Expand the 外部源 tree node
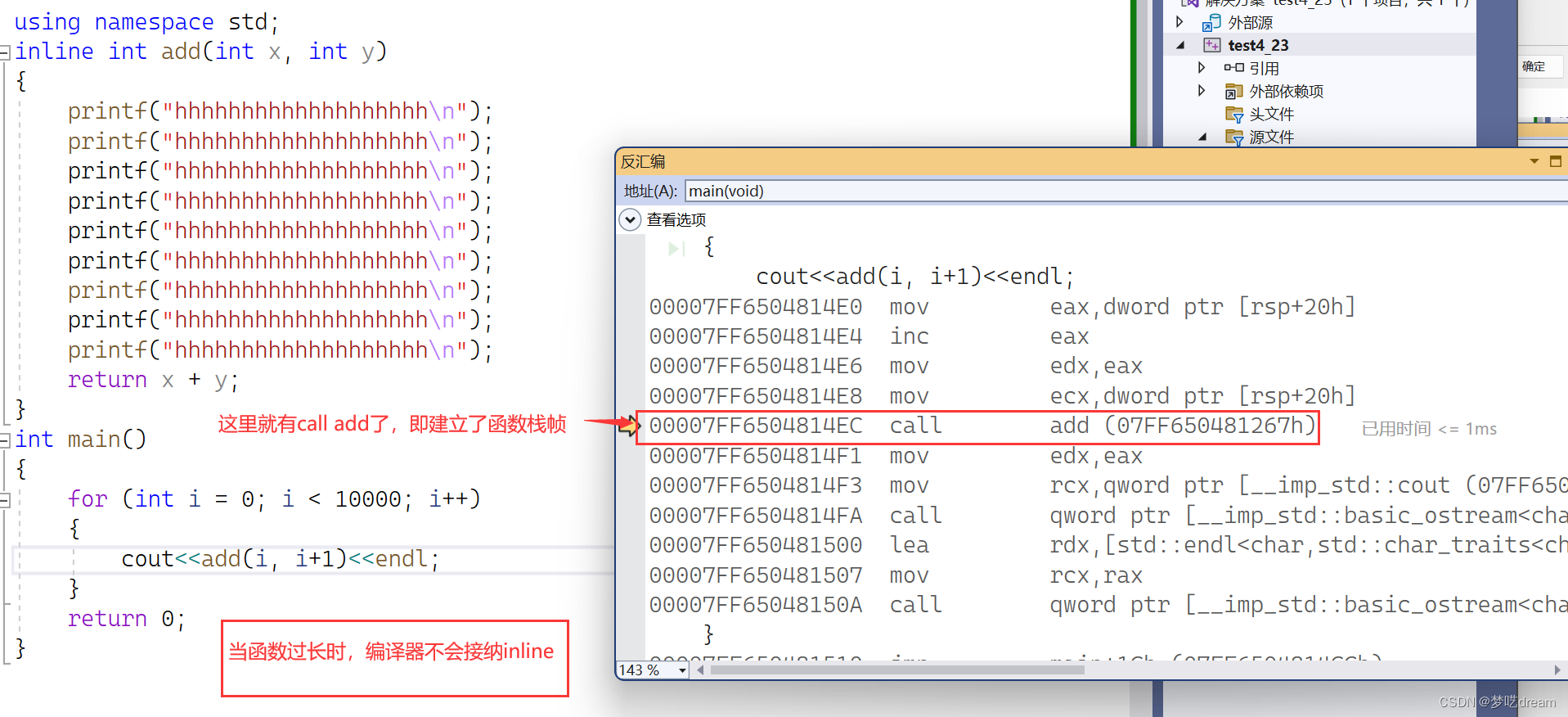This screenshot has width=1568, height=717. pos(1179,22)
